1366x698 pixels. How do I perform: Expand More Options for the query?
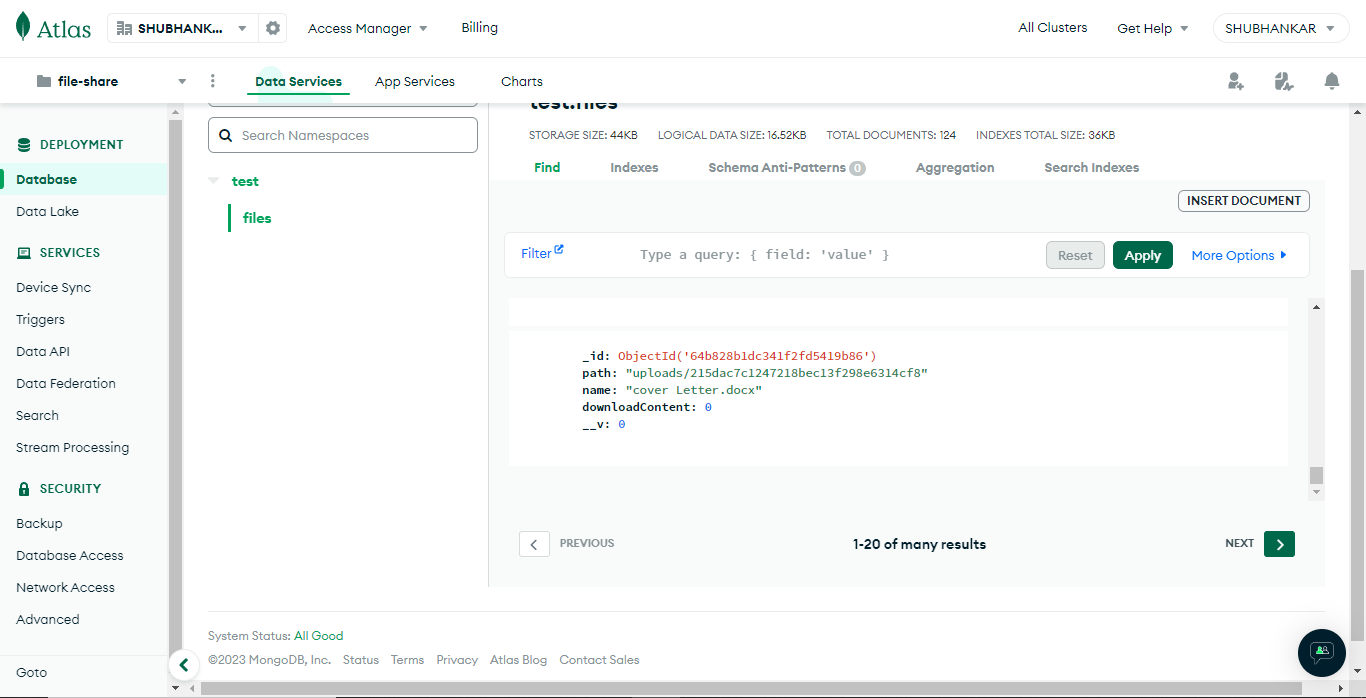[1239, 255]
